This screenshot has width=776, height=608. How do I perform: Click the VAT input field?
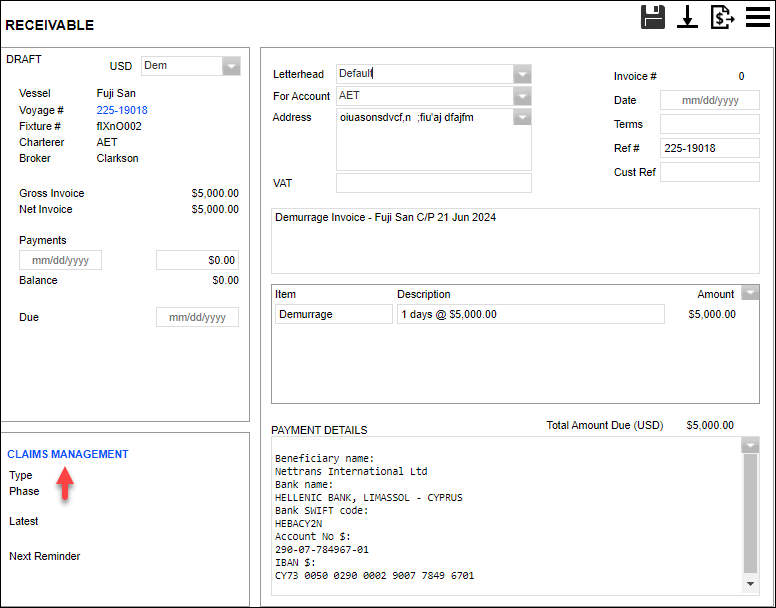pos(433,183)
